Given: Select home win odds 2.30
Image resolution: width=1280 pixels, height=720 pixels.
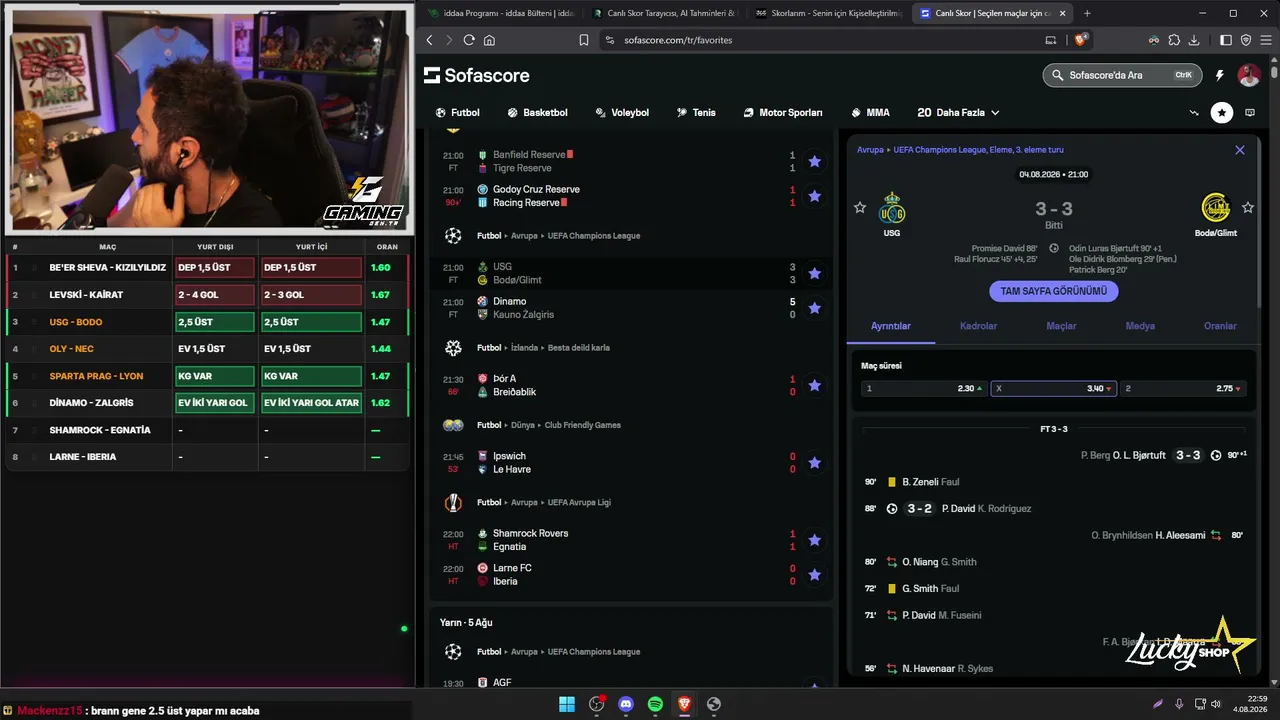Looking at the screenshot, I should pyautogui.click(x=925, y=388).
